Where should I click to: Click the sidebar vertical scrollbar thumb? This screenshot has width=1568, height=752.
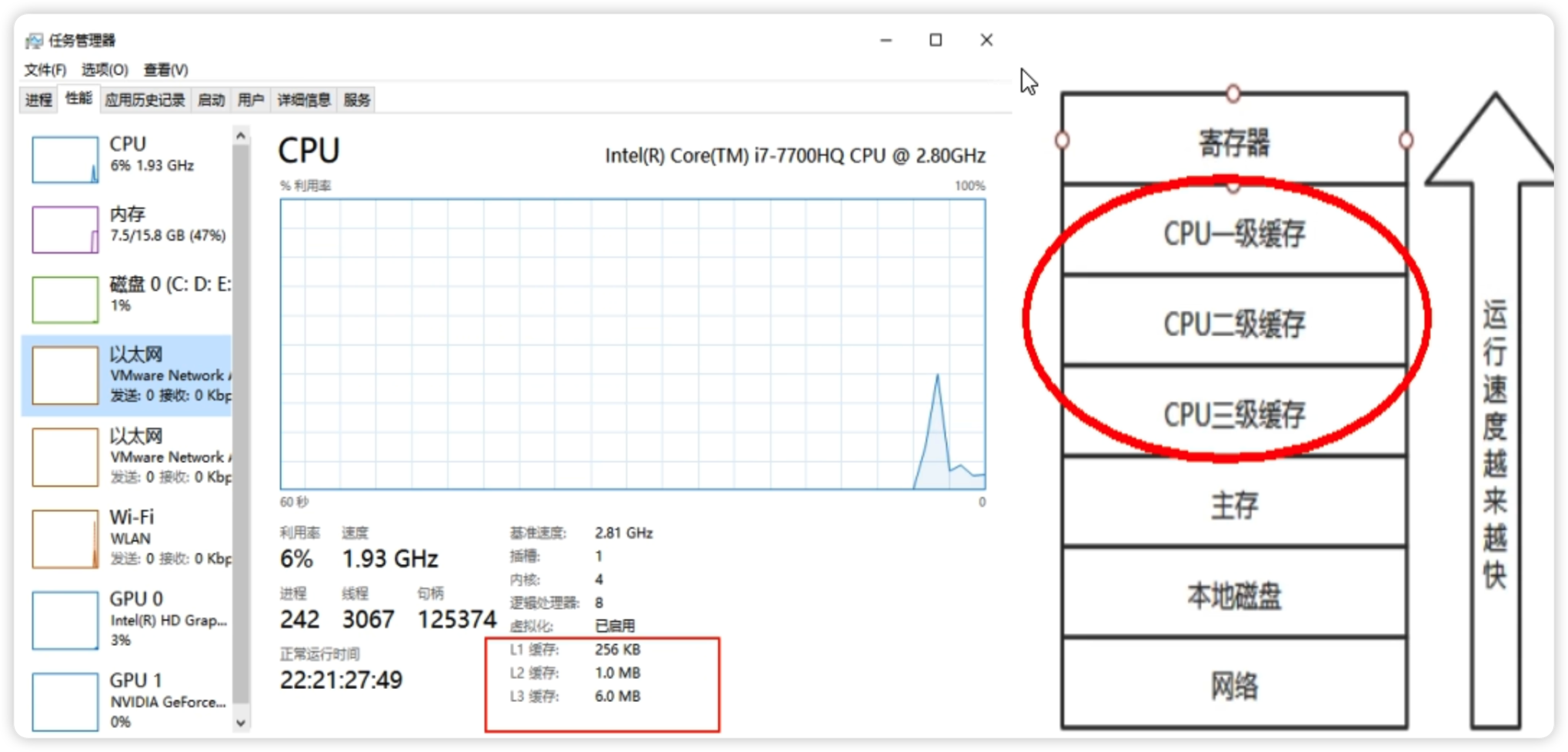point(241,424)
